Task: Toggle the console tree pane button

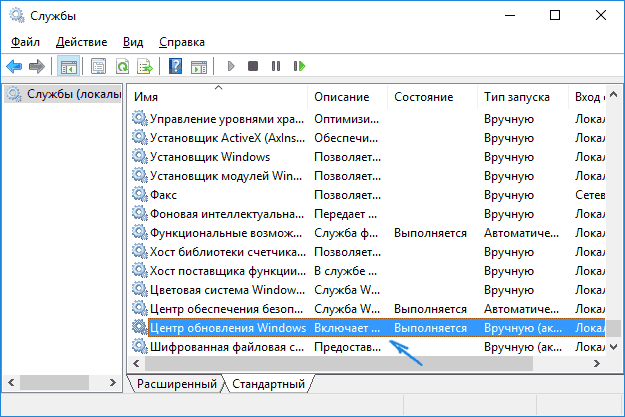Action: 68,67
